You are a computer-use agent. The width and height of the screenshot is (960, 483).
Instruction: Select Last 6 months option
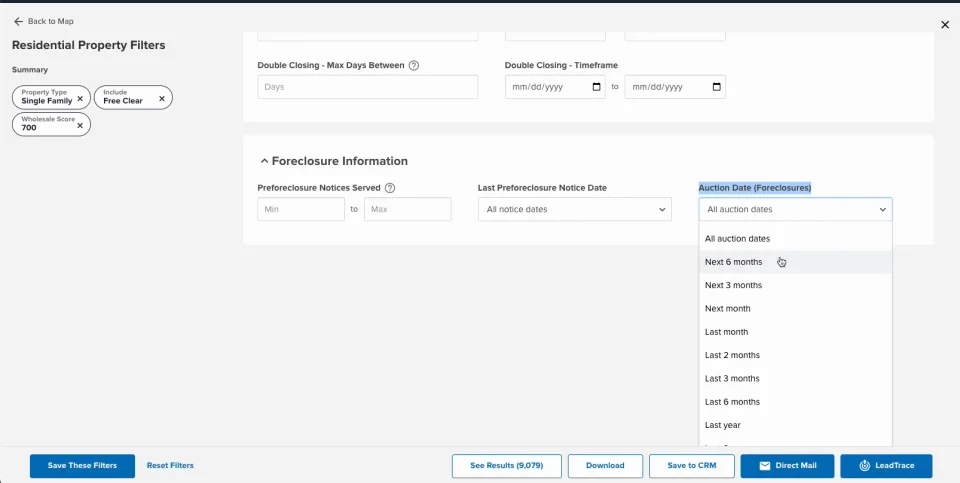(x=795, y=402)
